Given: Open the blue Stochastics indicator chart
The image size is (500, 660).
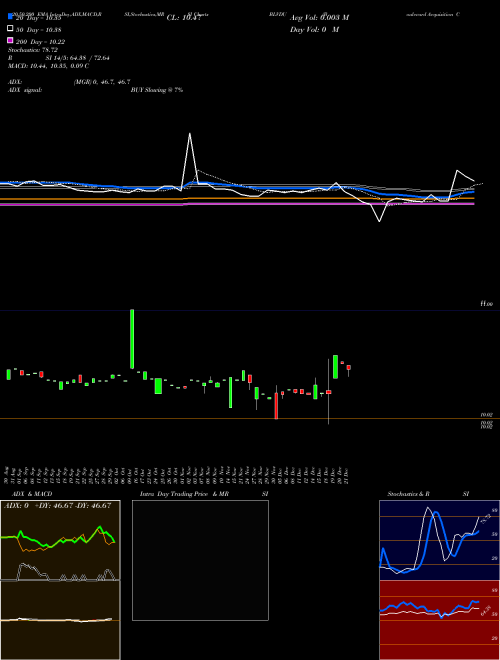Looking at the screenshot, I should click(439, 540).
